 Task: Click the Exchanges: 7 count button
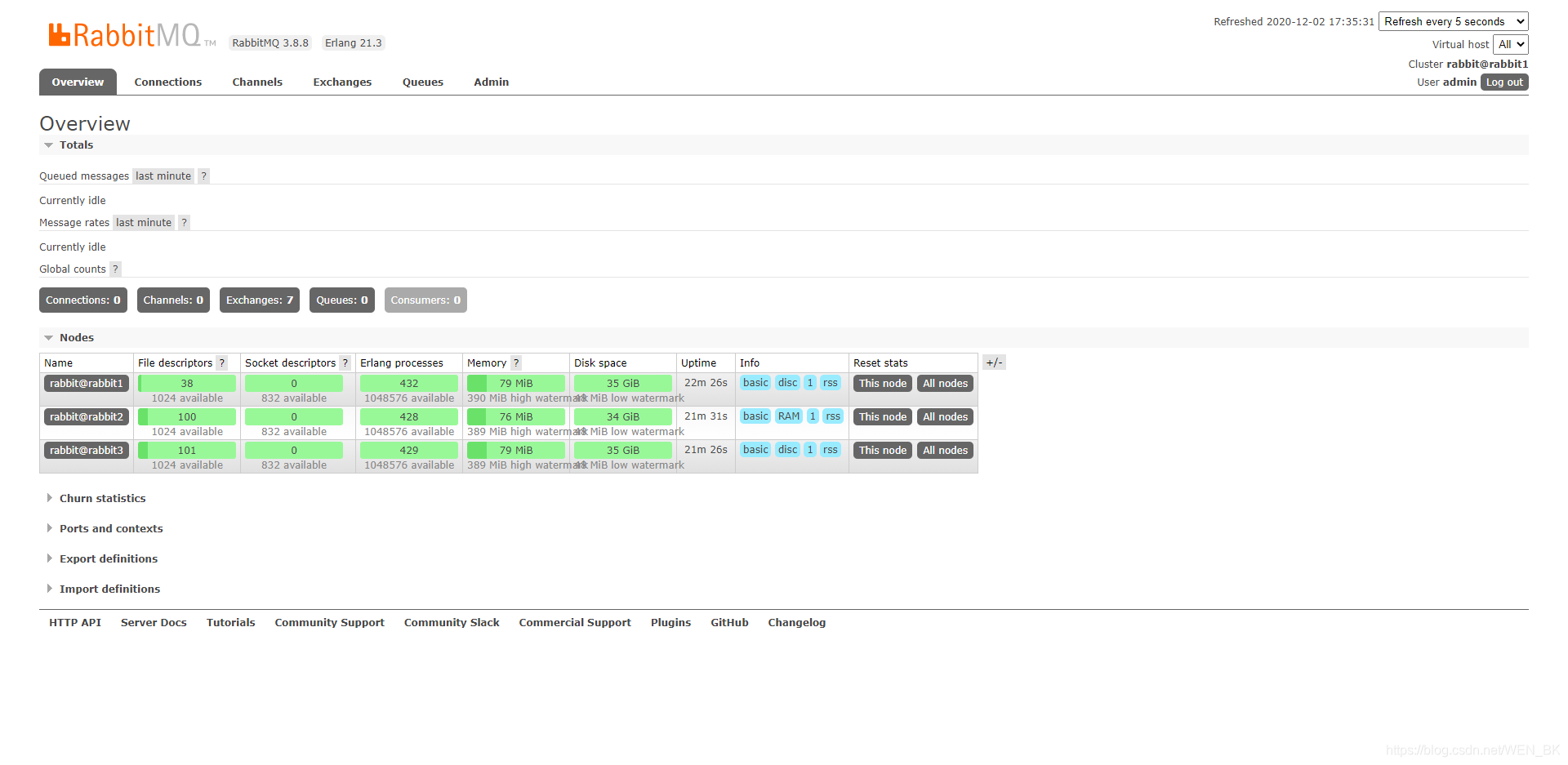click(260, 300)
